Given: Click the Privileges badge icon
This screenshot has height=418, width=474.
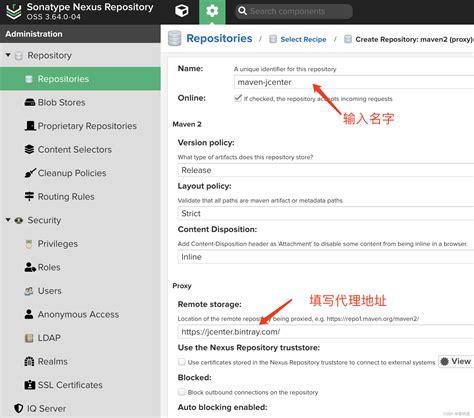Looking at the screenshot, I should [x=29, y=244].
